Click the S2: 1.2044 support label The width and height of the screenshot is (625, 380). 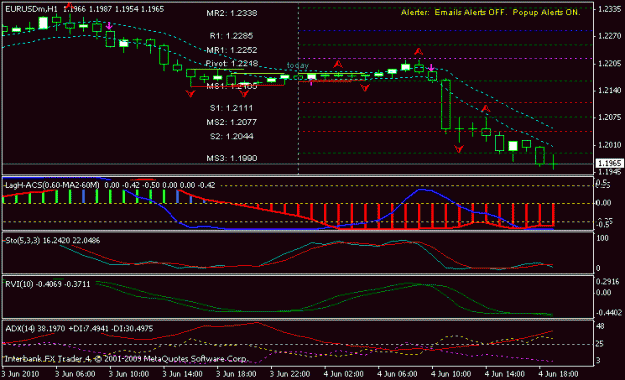pyautogui.click(x=231, y=136)
